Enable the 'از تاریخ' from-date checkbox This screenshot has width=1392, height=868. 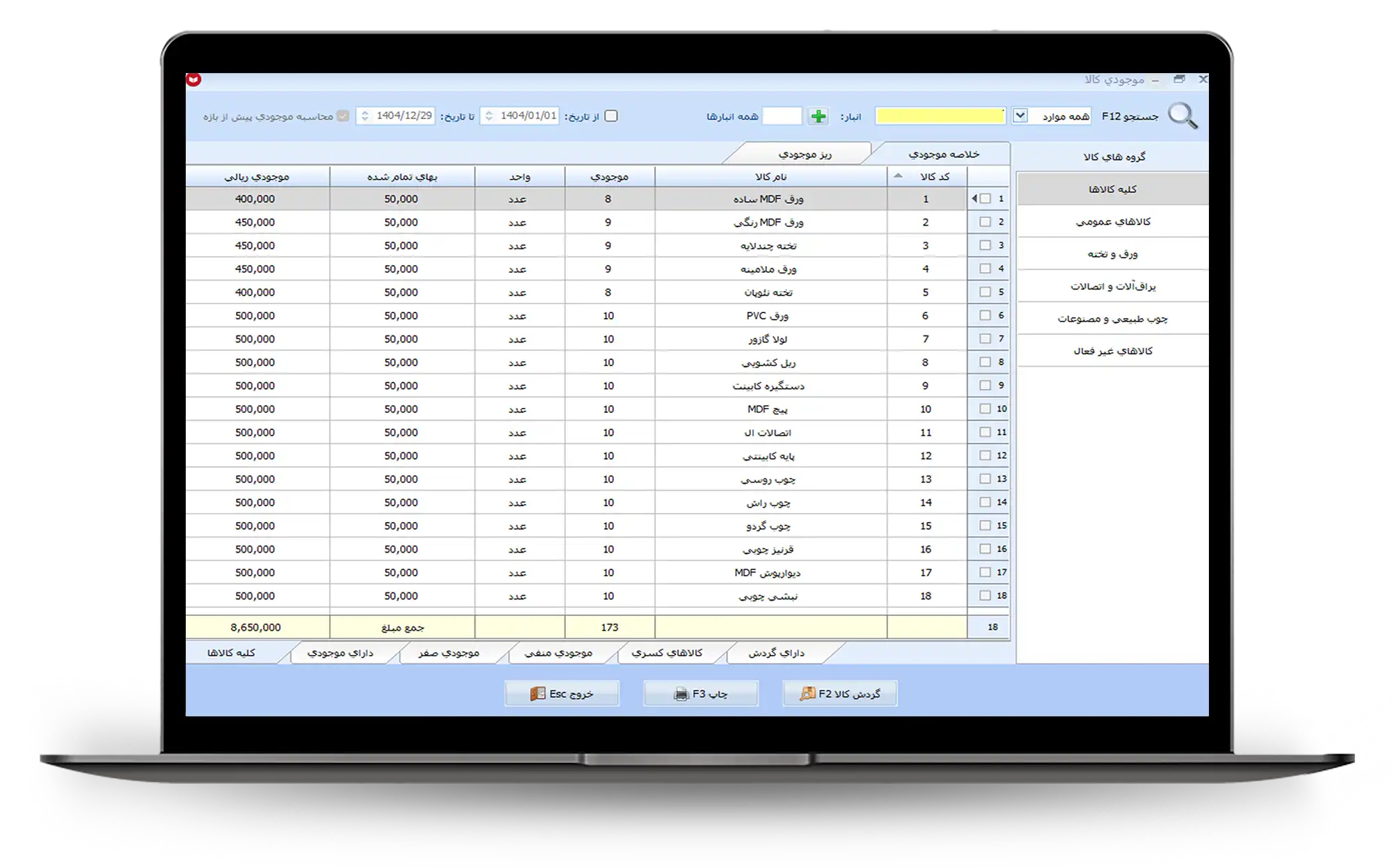tap(611, 116)
